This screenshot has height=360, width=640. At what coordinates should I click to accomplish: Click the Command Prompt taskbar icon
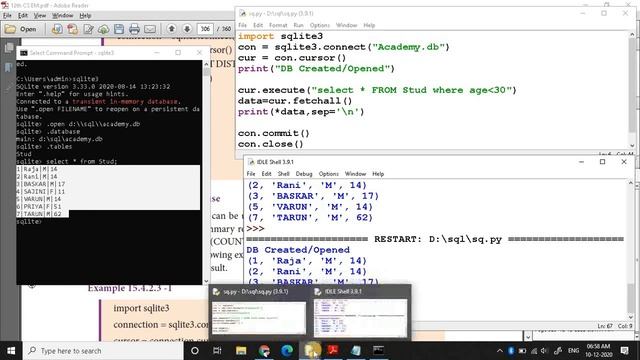[379, 351]
